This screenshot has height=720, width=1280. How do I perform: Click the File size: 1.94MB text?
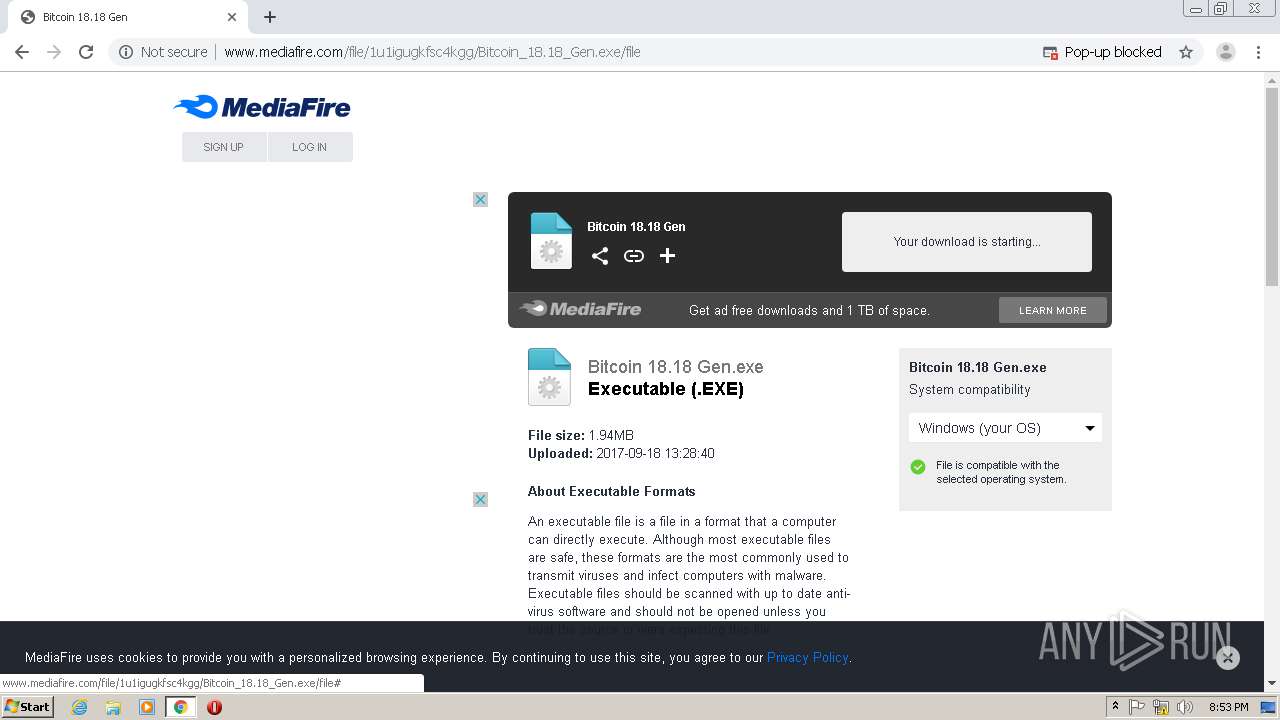581,435
